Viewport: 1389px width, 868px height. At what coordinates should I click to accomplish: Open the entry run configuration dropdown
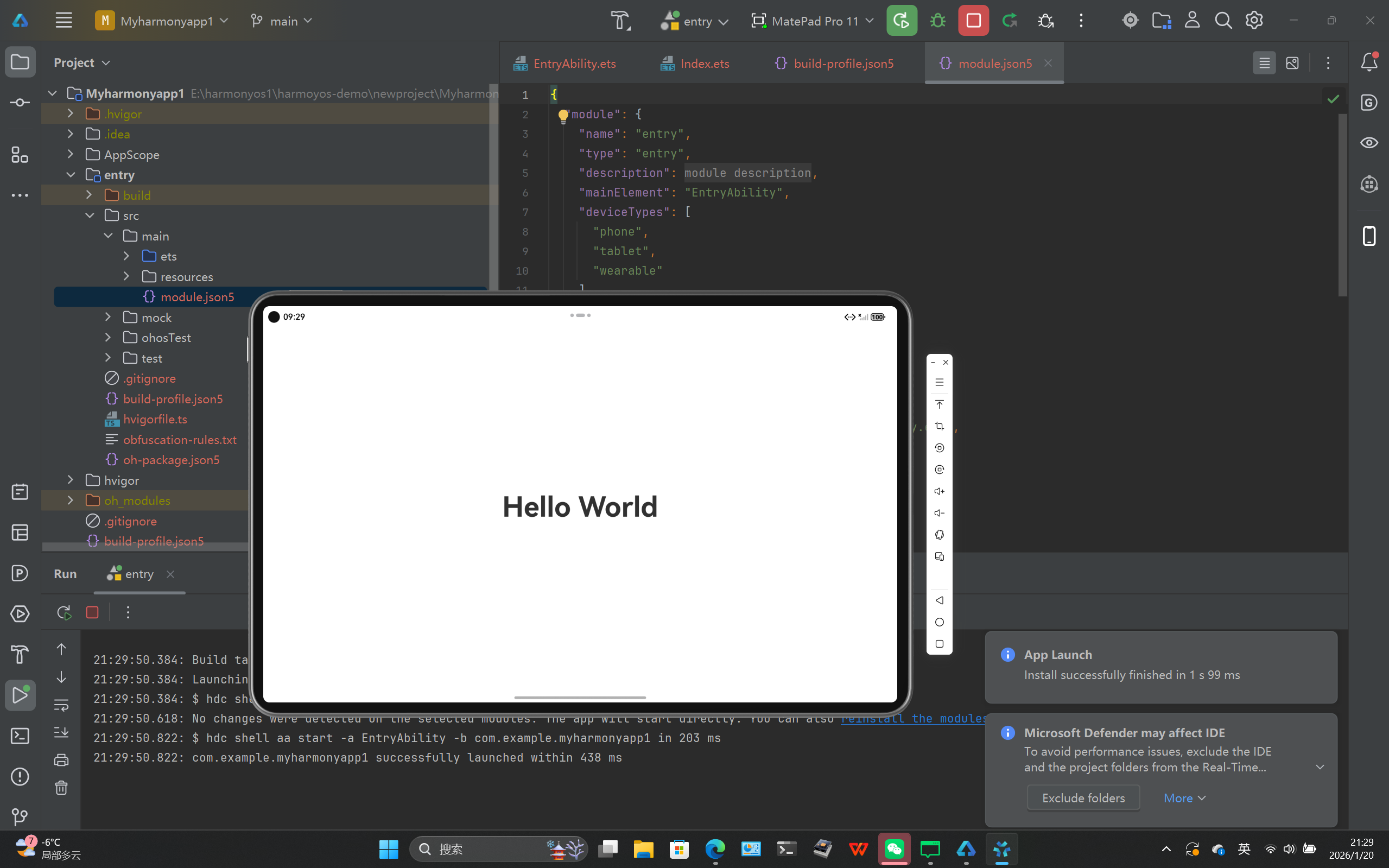[x=695, y=21]
